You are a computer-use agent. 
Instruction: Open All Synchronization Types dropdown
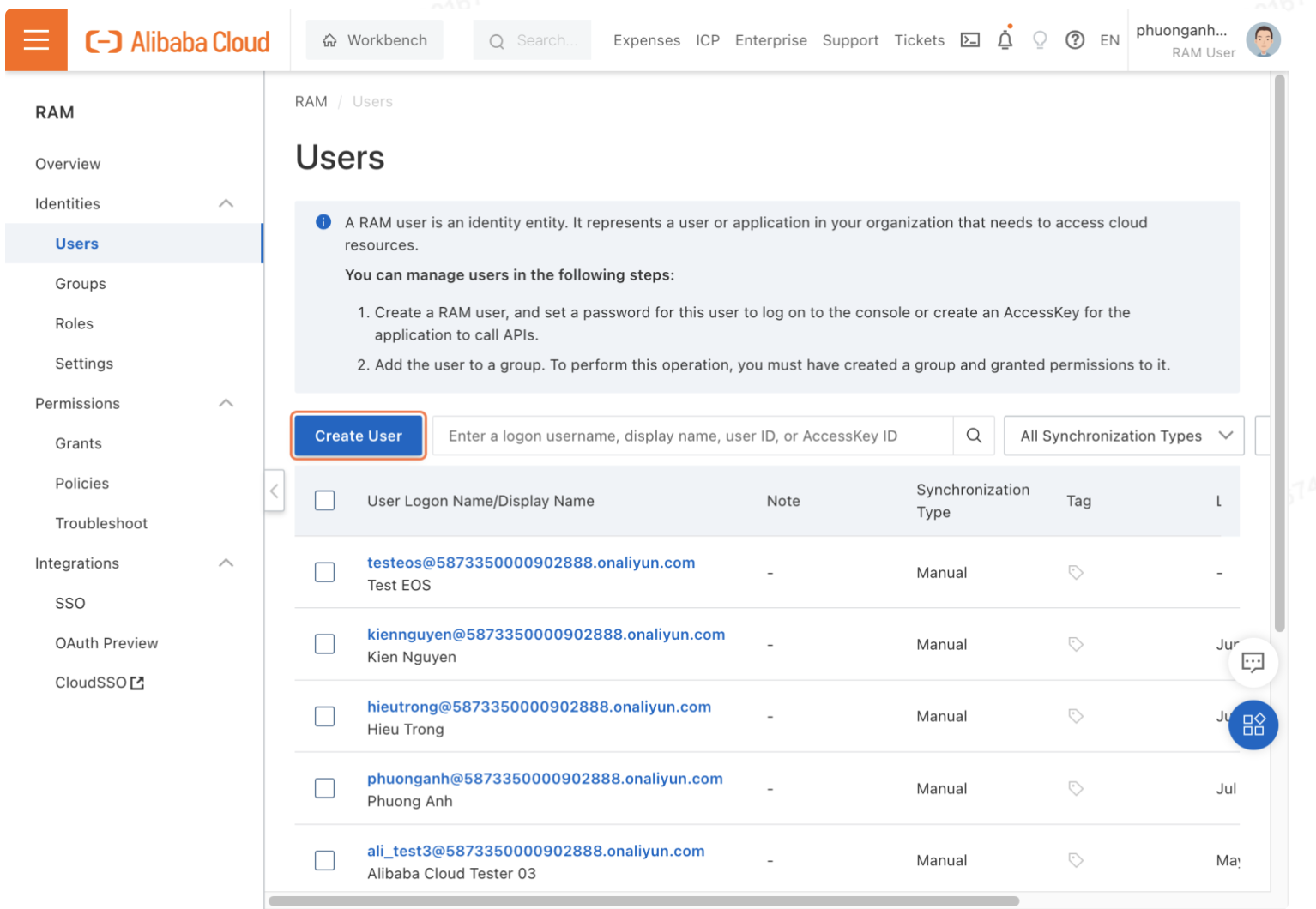[x=1124, y=436]
